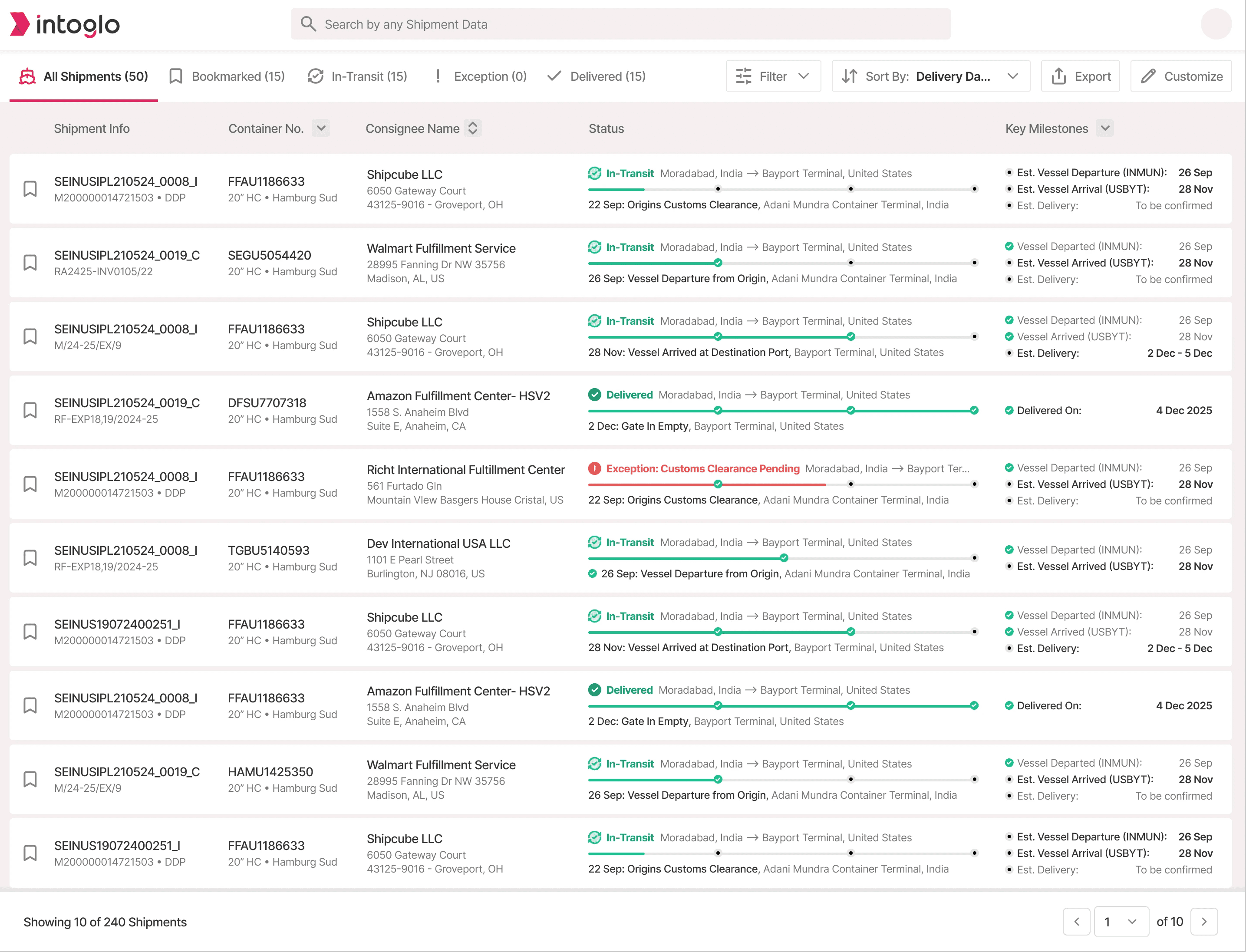Click container number DFSU7707318
This screenshot has height=952, width=1246.
pyautogui.click(x=267, y=403)
